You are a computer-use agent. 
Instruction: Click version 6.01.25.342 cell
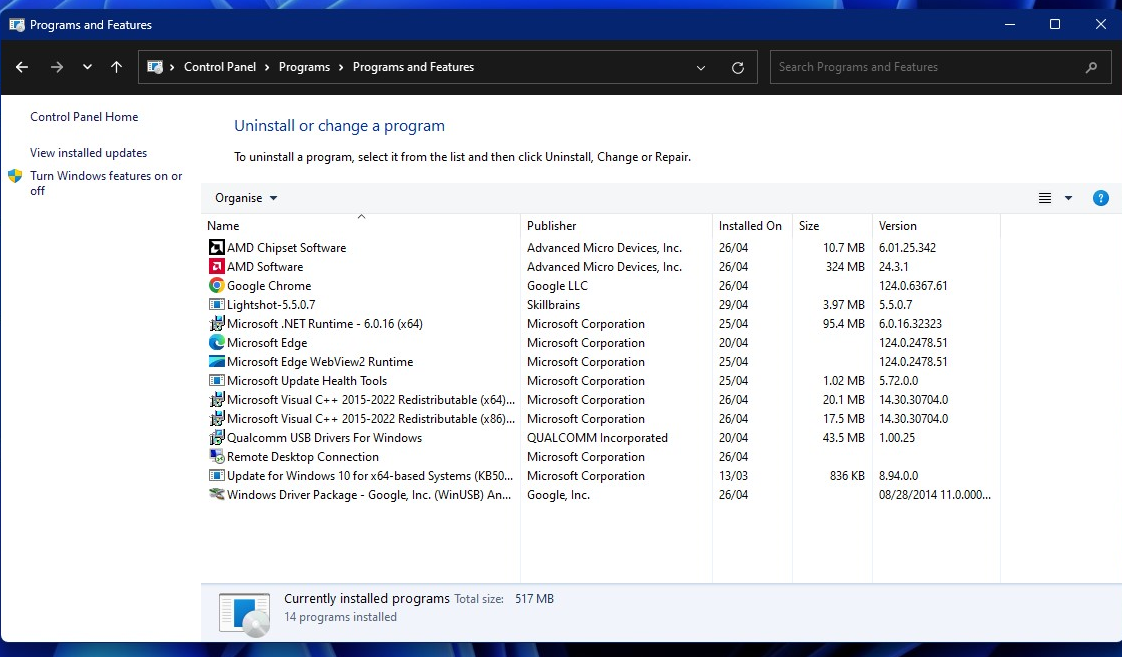click(x=907, y=248)
